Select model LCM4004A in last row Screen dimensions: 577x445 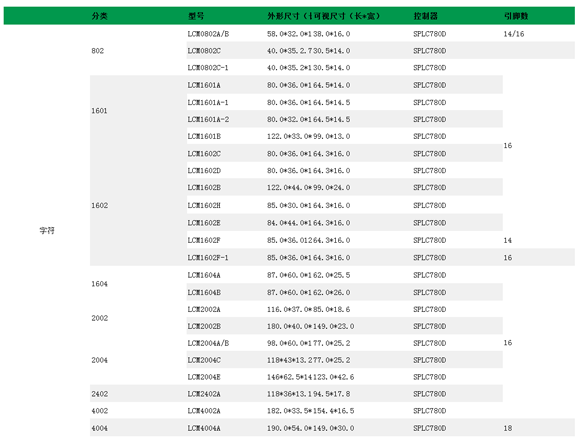[204, 428]
